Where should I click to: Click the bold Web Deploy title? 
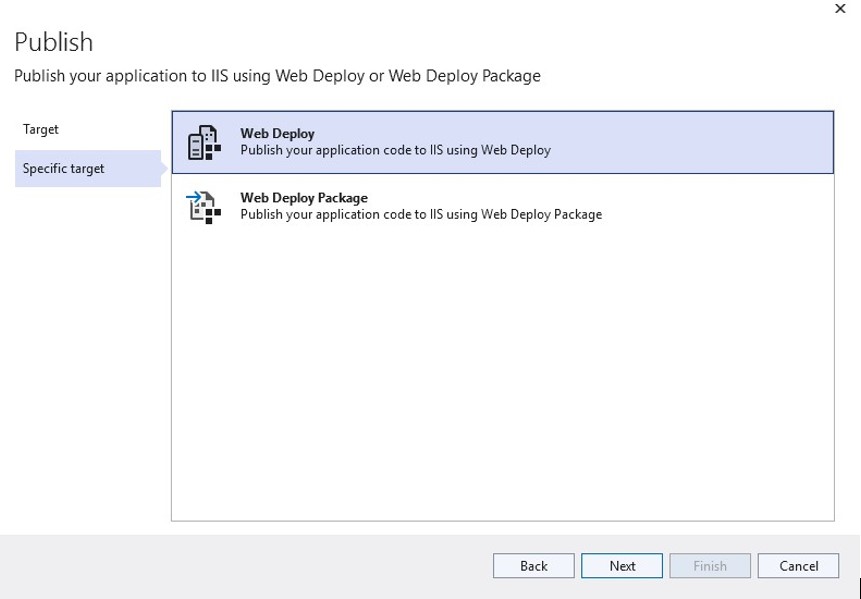[277, 134]
